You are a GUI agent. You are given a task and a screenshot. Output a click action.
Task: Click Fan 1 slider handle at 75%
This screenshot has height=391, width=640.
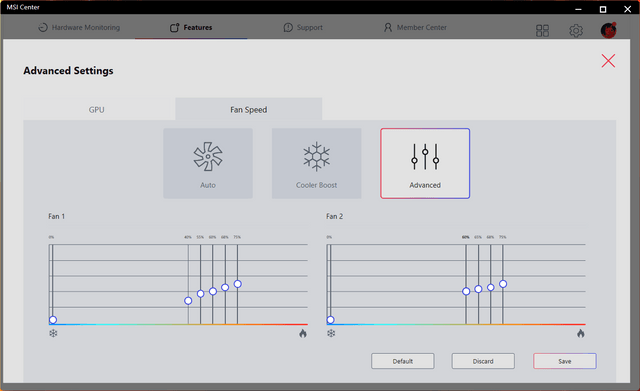[238, 284]
